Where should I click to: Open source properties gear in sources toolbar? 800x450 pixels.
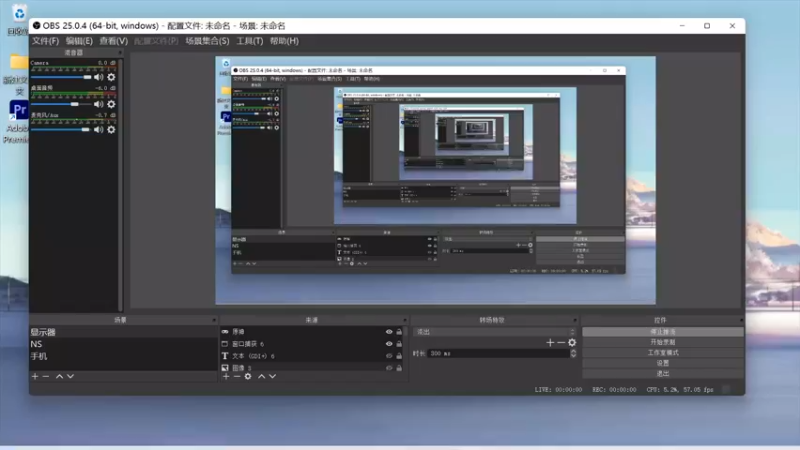coord(248,377)
